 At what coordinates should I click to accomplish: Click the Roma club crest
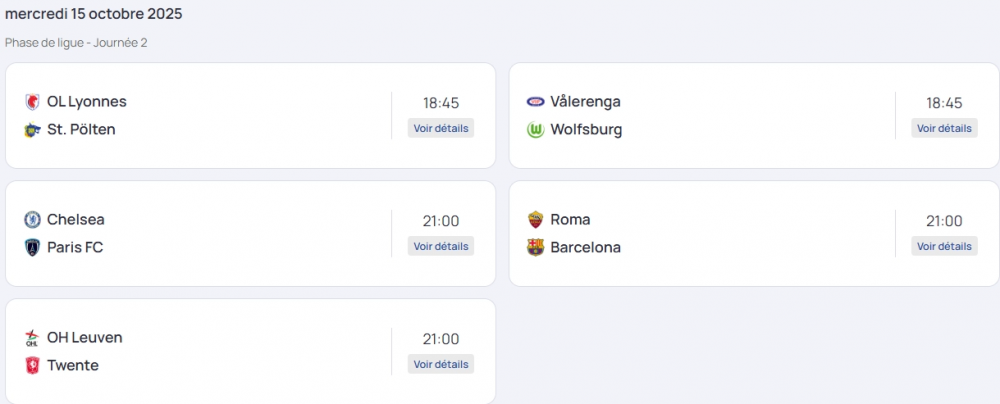point(535,219)
